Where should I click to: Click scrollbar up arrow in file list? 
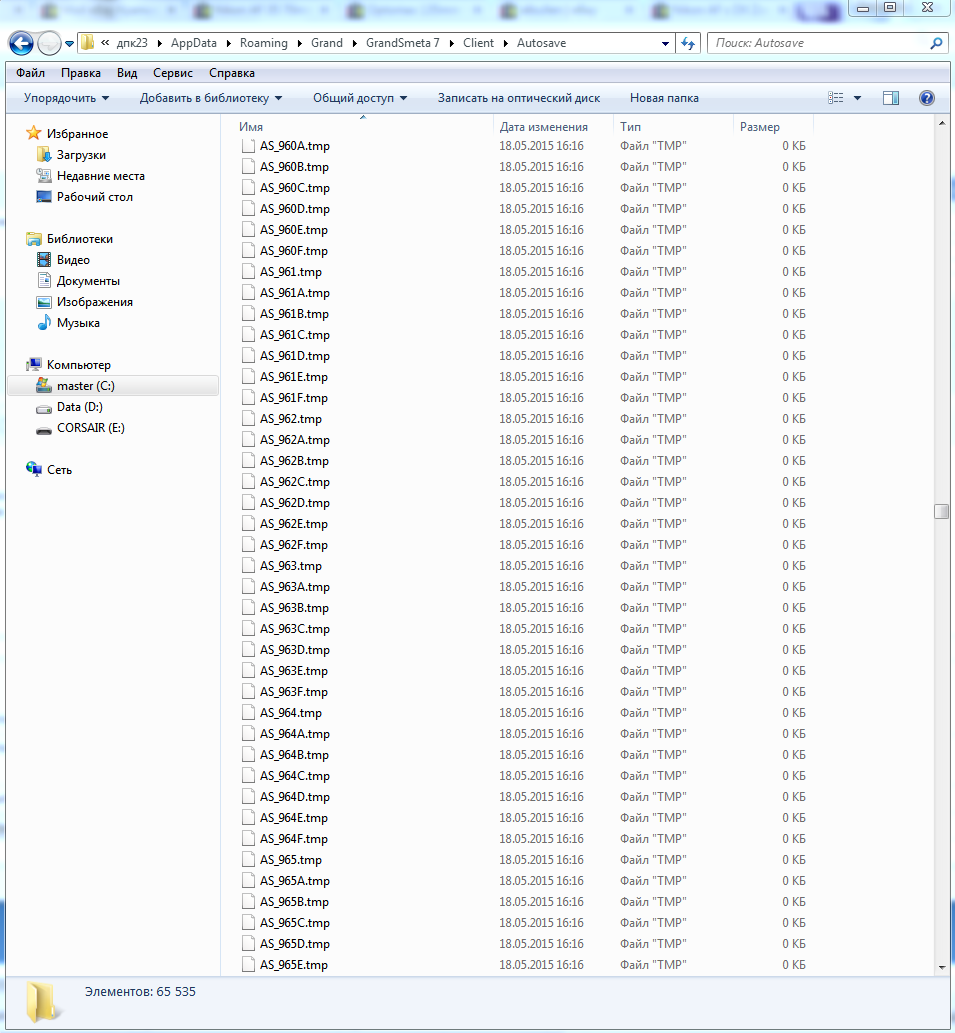coord(941,123)
